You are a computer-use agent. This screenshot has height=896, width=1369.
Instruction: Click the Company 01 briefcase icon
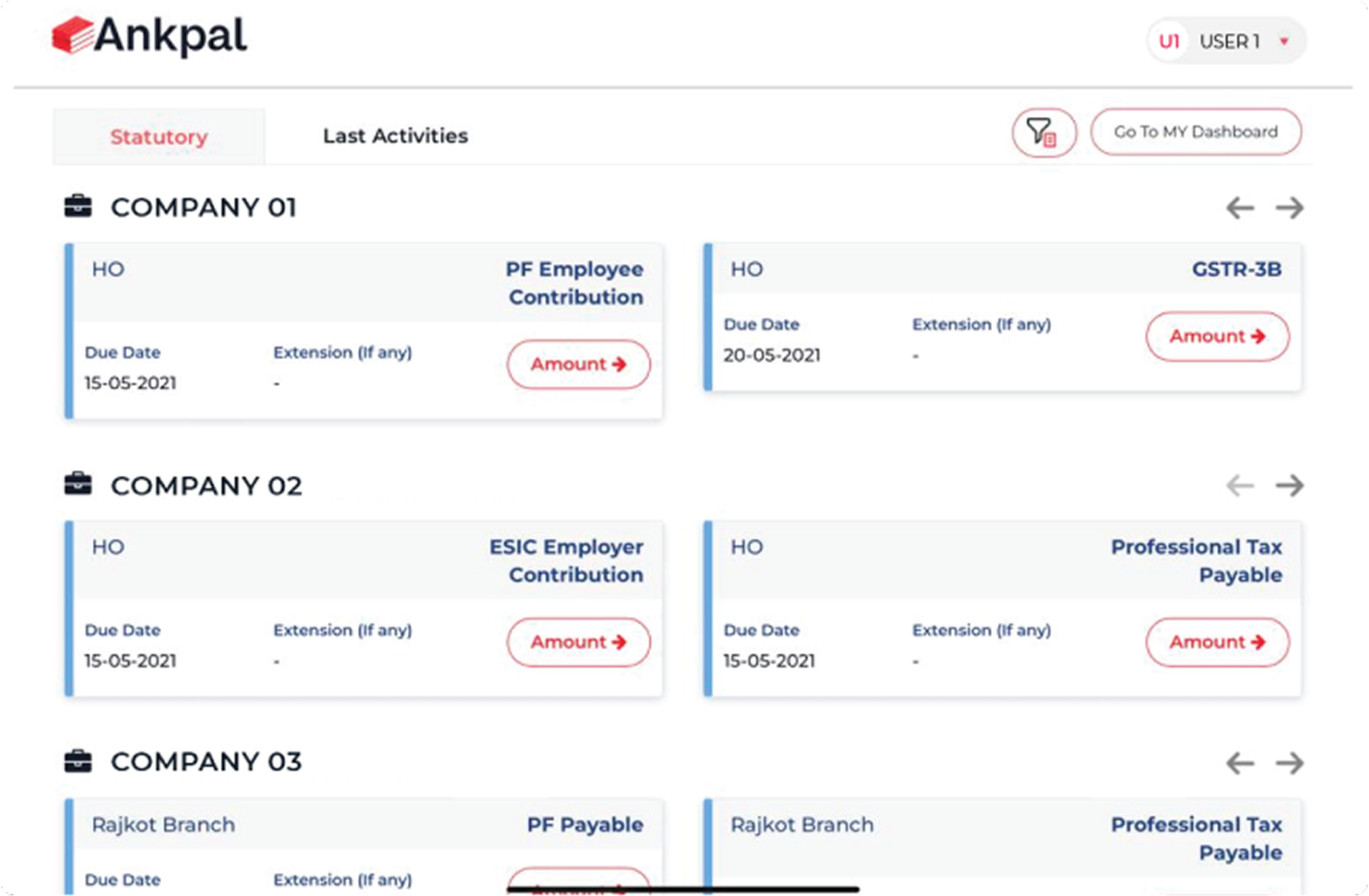[x=78, y=206]
